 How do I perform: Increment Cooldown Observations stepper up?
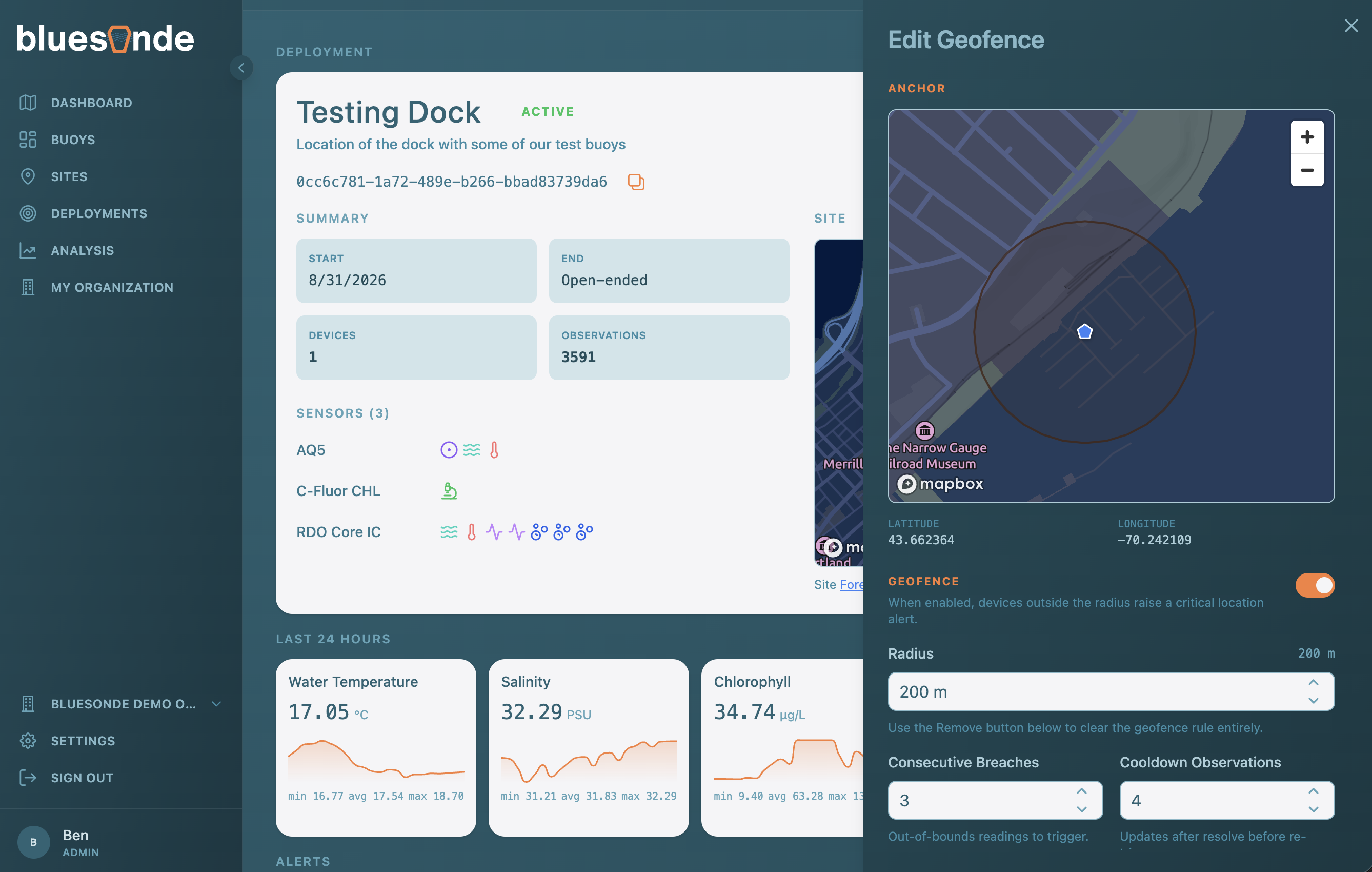click(x=1314, y=791)
